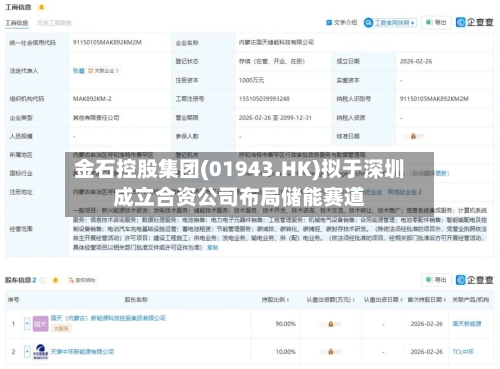Select the status 存续（在营、开业、在册）
This screenshot has width=500, height=369.
point(272,61)
